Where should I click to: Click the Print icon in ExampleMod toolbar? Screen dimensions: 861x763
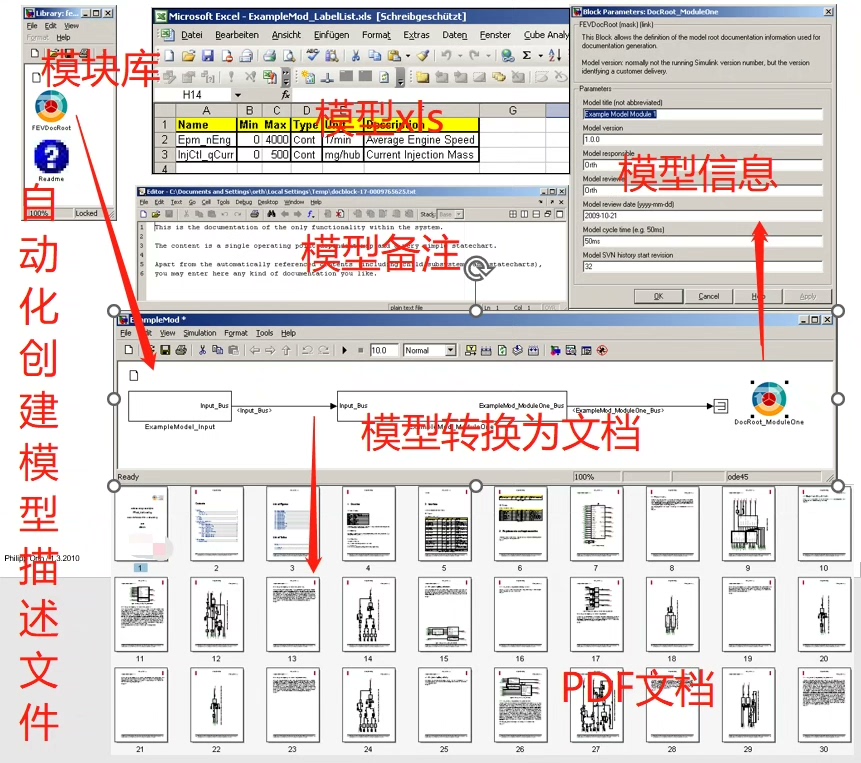coord(181,350)
